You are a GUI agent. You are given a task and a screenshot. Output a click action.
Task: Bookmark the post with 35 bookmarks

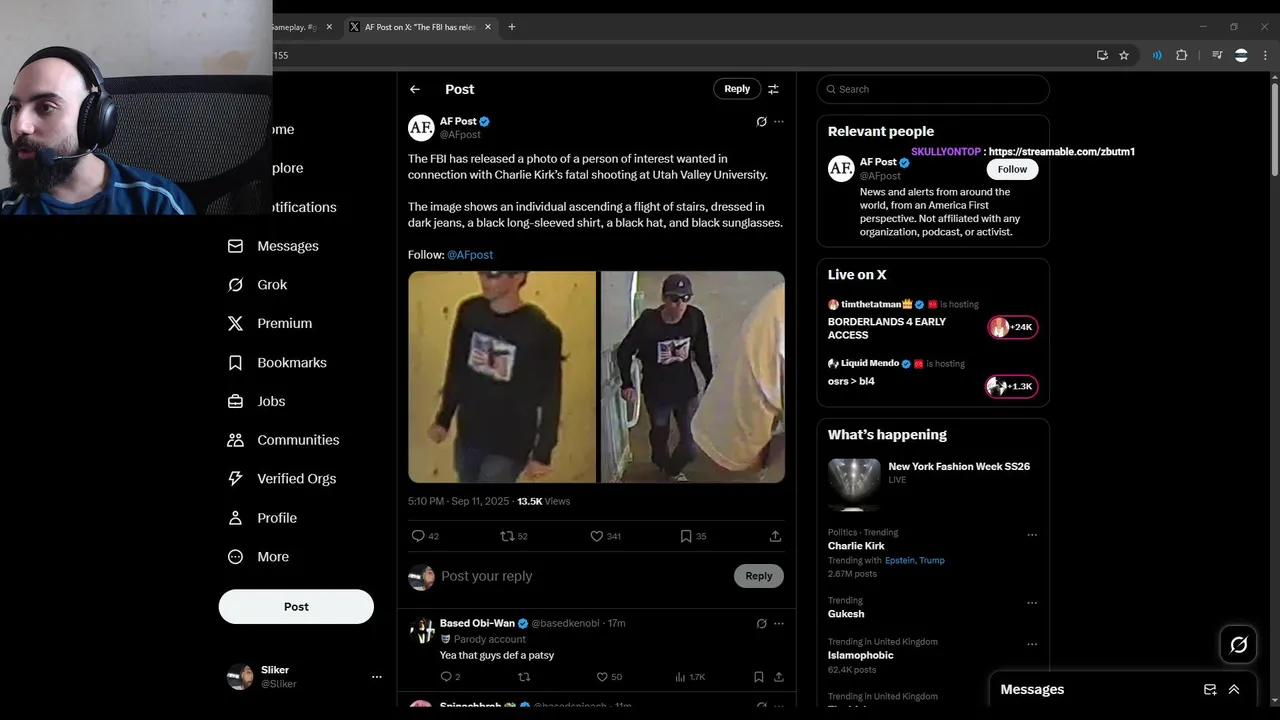[x=686, y=536]
